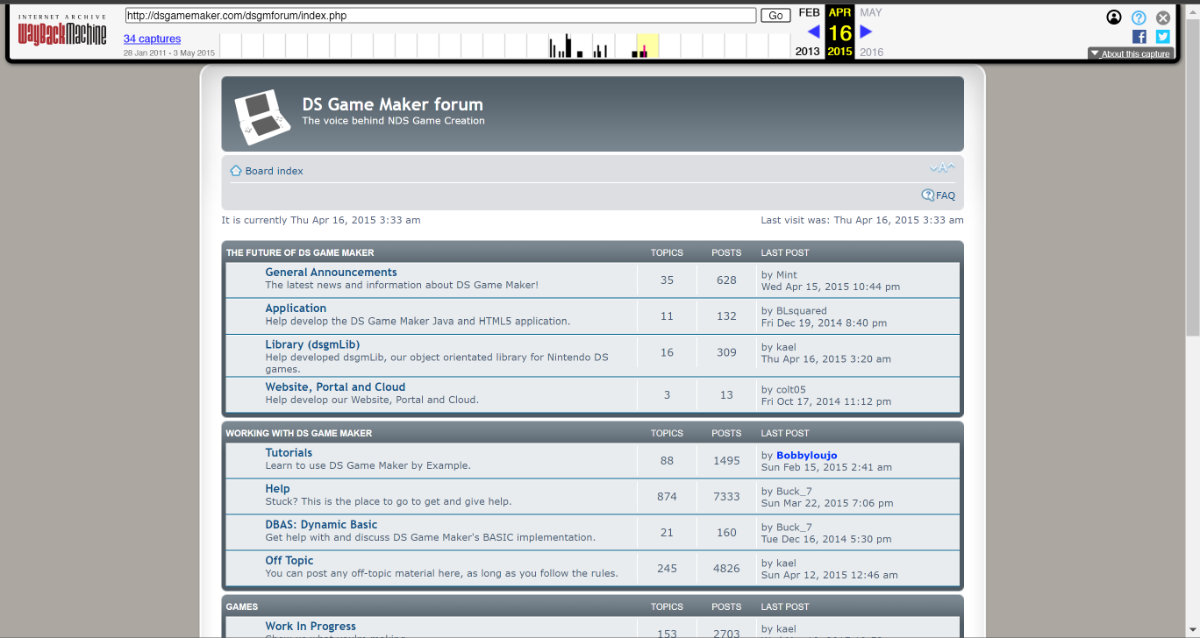
Task: Click the DS console forum logo
Action: click(x=261, y=116)
